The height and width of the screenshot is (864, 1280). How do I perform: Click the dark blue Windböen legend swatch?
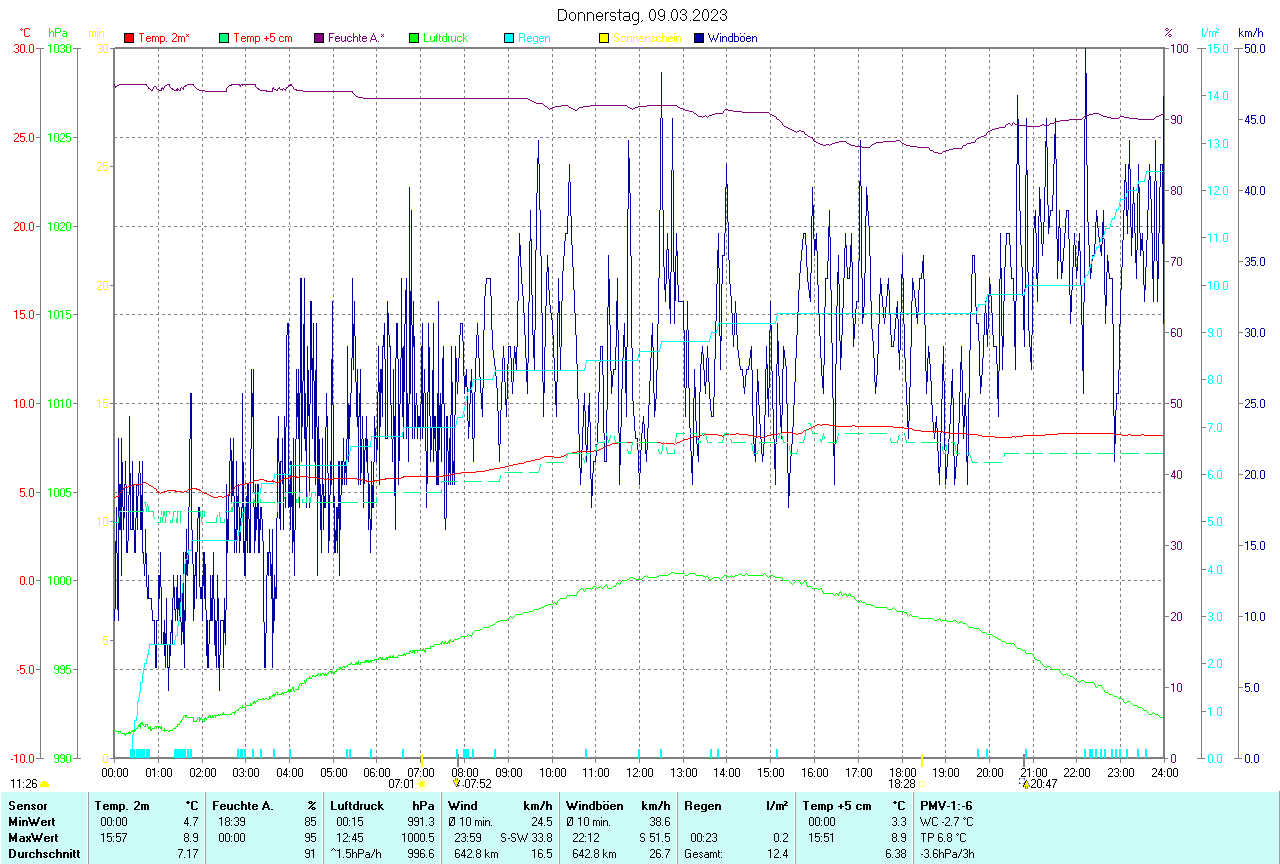pos(699,38)
